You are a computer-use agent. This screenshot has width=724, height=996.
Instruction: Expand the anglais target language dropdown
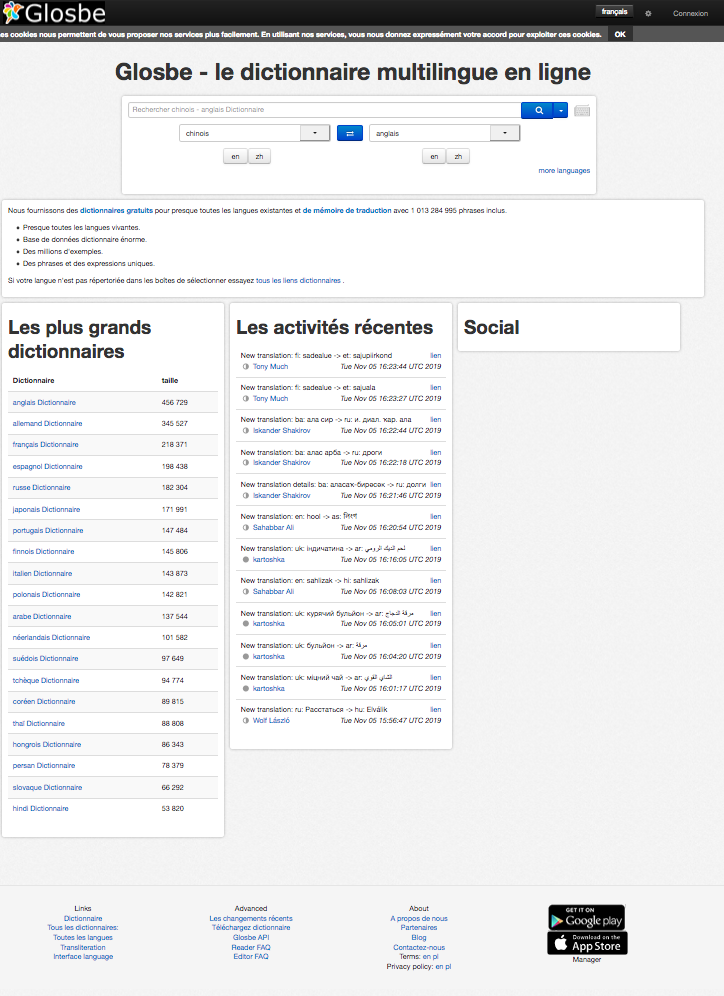[505, 133]
